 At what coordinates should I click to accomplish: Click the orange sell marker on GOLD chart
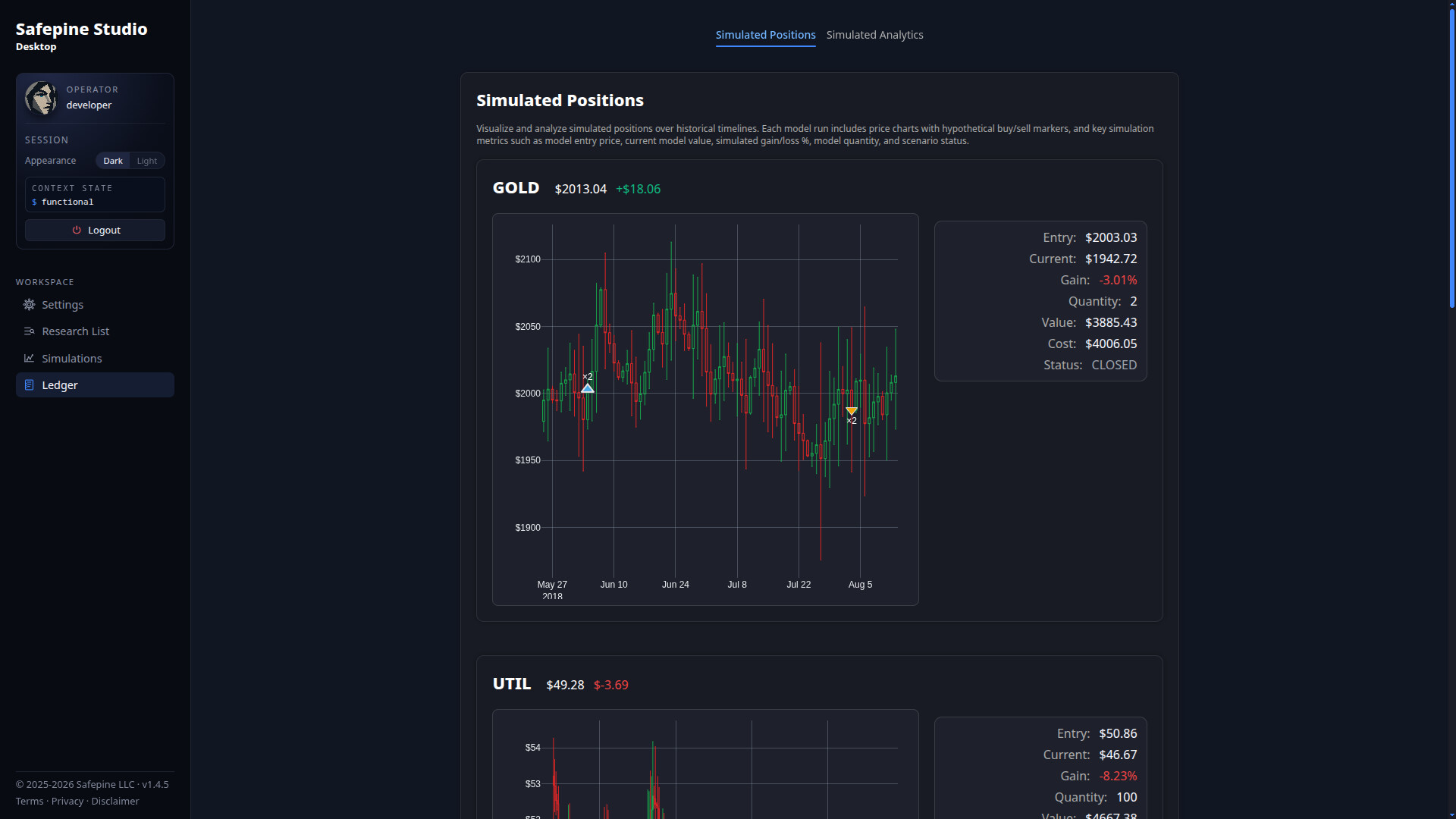point(852,411)
